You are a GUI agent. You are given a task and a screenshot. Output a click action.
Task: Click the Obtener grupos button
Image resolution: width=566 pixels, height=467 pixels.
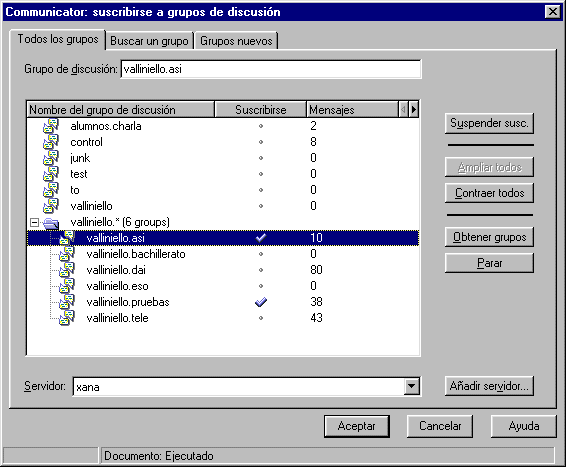coord(489,237)
